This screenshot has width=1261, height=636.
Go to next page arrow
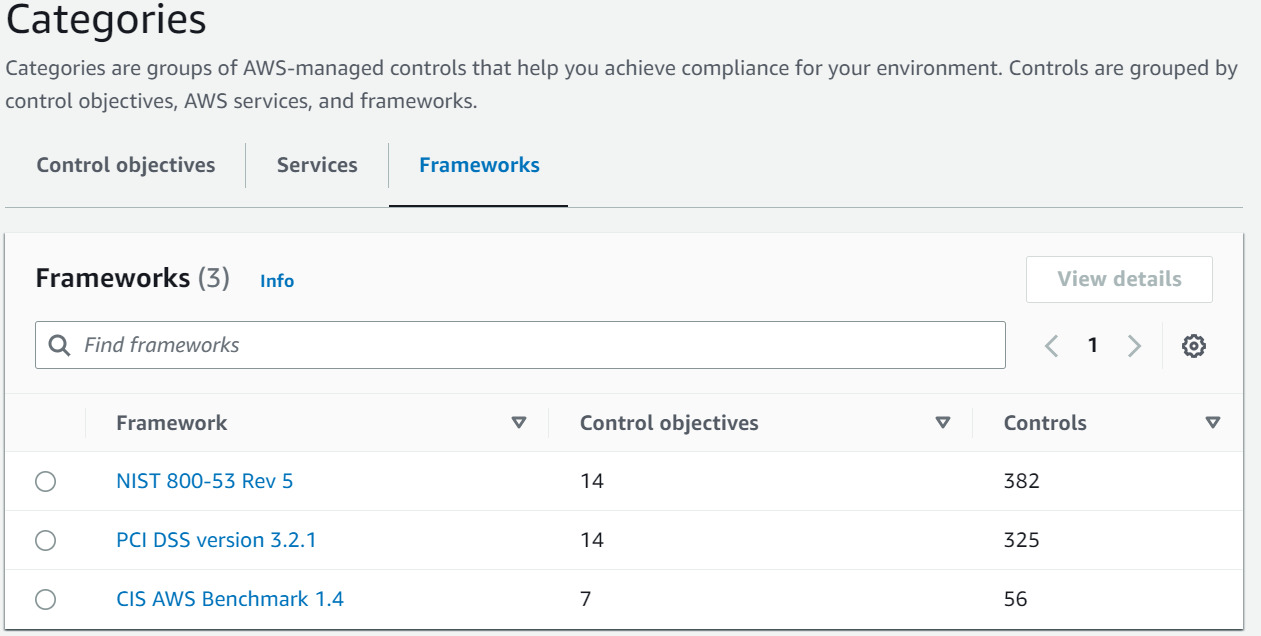1134,346
